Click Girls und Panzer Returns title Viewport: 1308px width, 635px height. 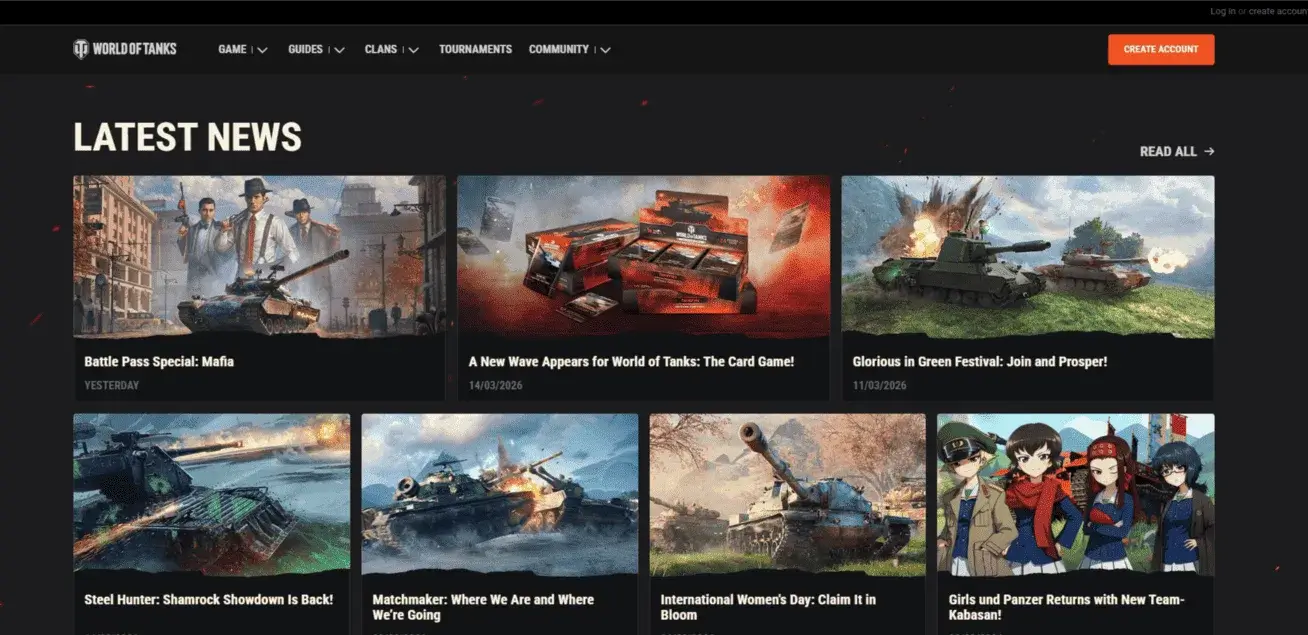[x=1066, y=607]
